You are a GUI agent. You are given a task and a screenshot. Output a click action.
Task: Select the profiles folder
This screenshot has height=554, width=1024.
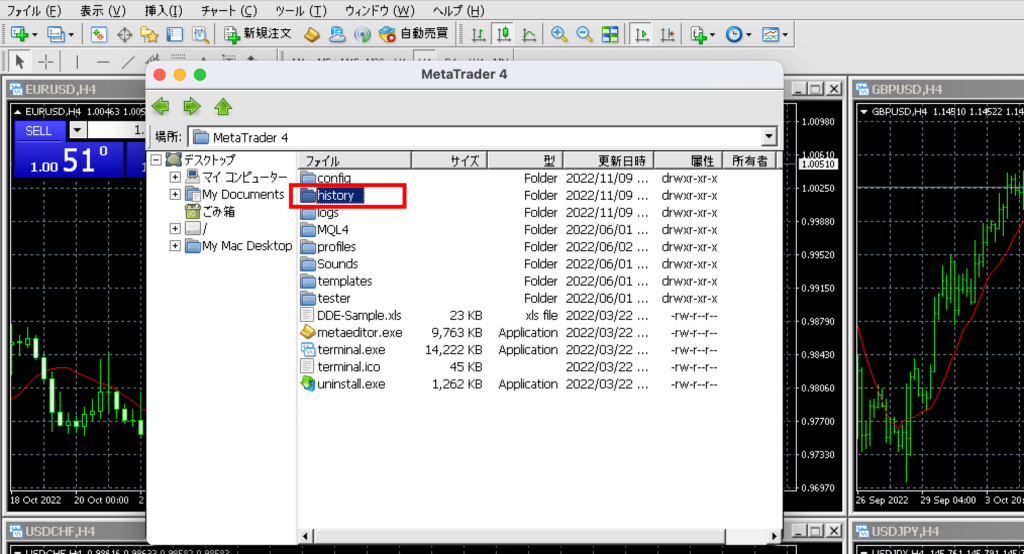pos(328,247)
